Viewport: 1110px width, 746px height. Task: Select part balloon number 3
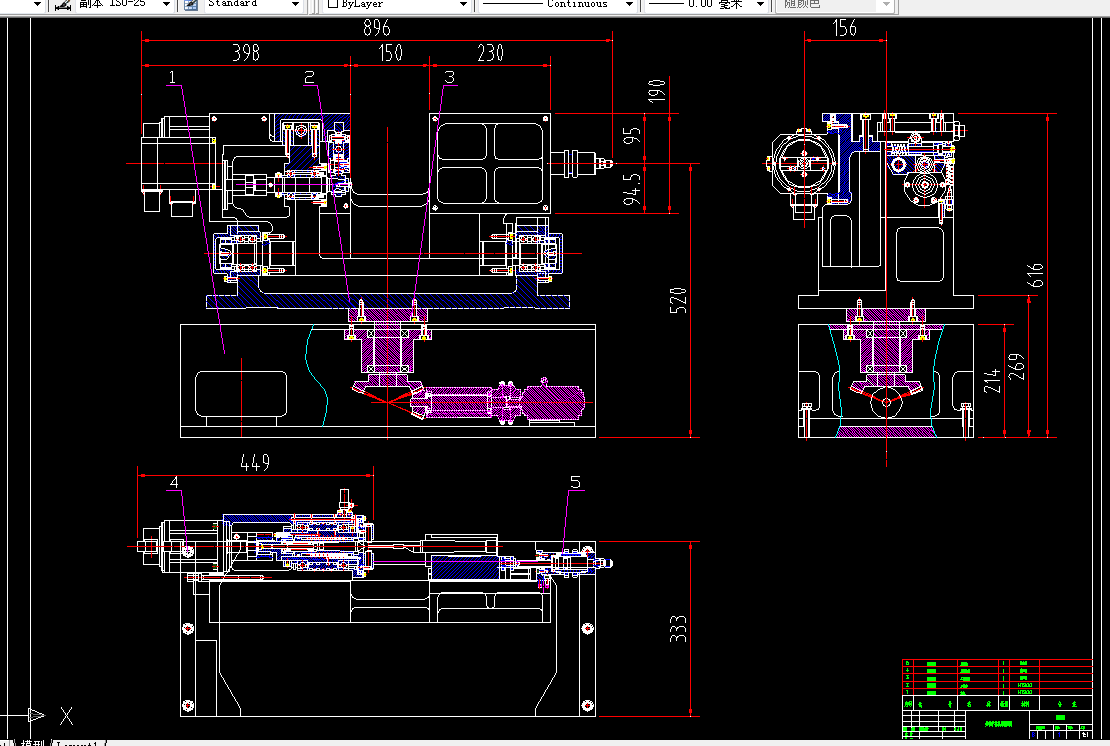click(x=450, y=77)
